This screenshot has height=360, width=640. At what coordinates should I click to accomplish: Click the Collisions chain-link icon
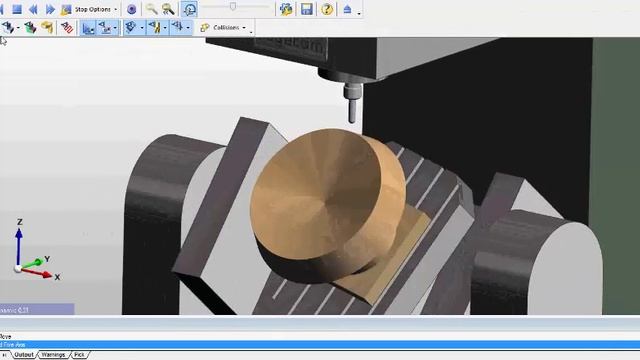point(205,28)
